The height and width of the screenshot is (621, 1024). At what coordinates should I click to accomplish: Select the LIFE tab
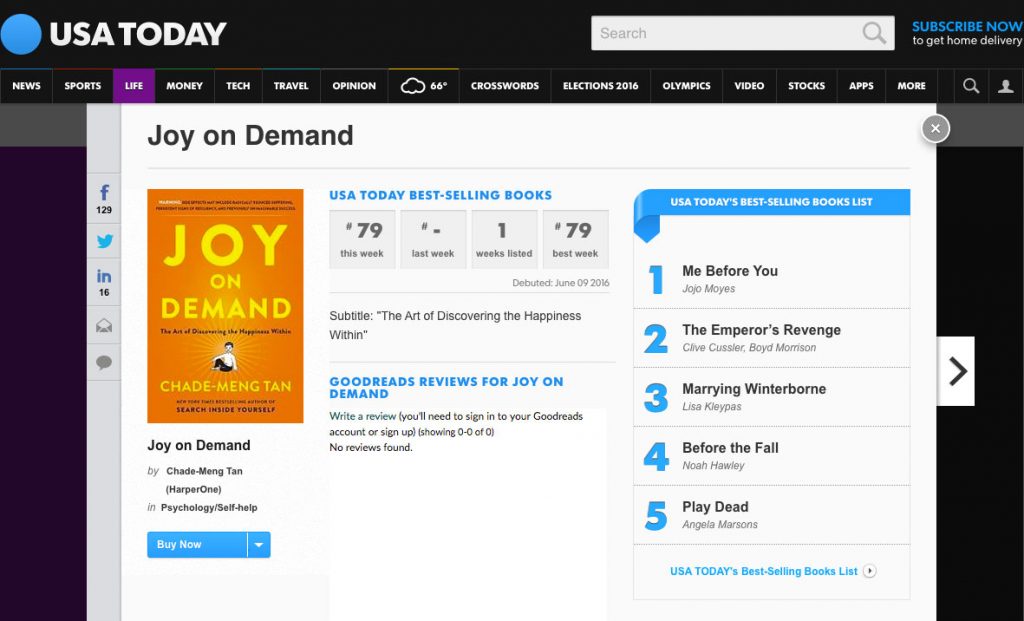tap(134, 86)
